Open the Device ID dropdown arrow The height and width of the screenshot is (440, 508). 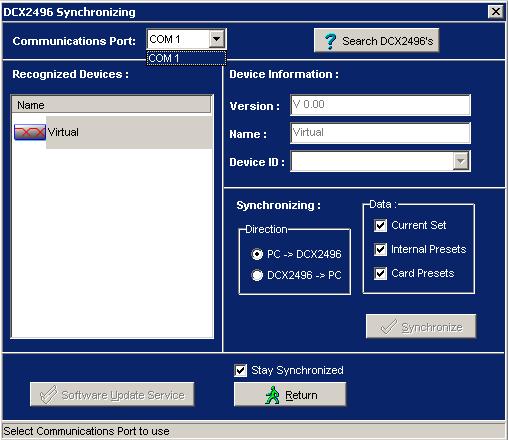point(461,161)
